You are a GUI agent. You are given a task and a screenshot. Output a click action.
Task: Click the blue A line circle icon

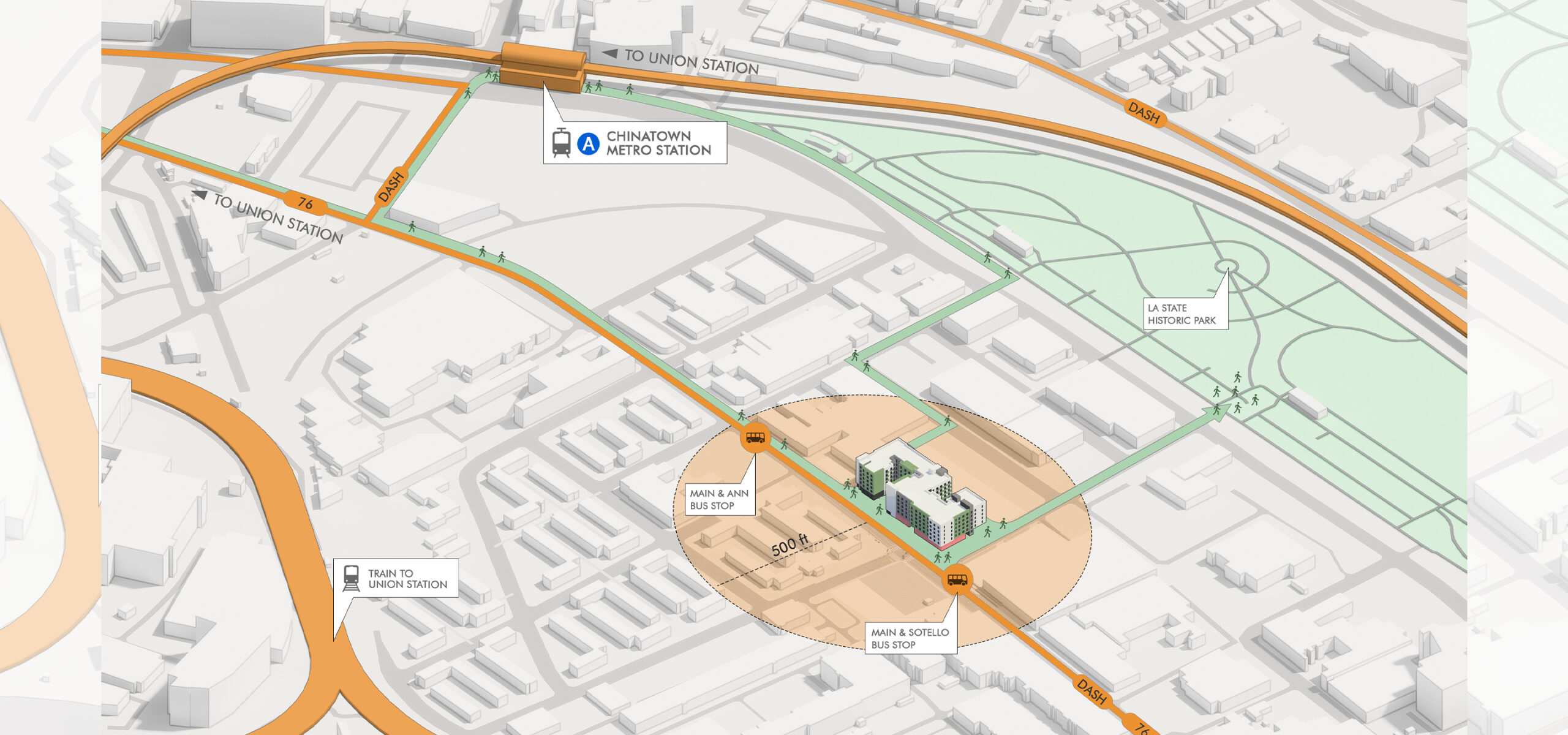pyautogui.click(x=588, y=144)
